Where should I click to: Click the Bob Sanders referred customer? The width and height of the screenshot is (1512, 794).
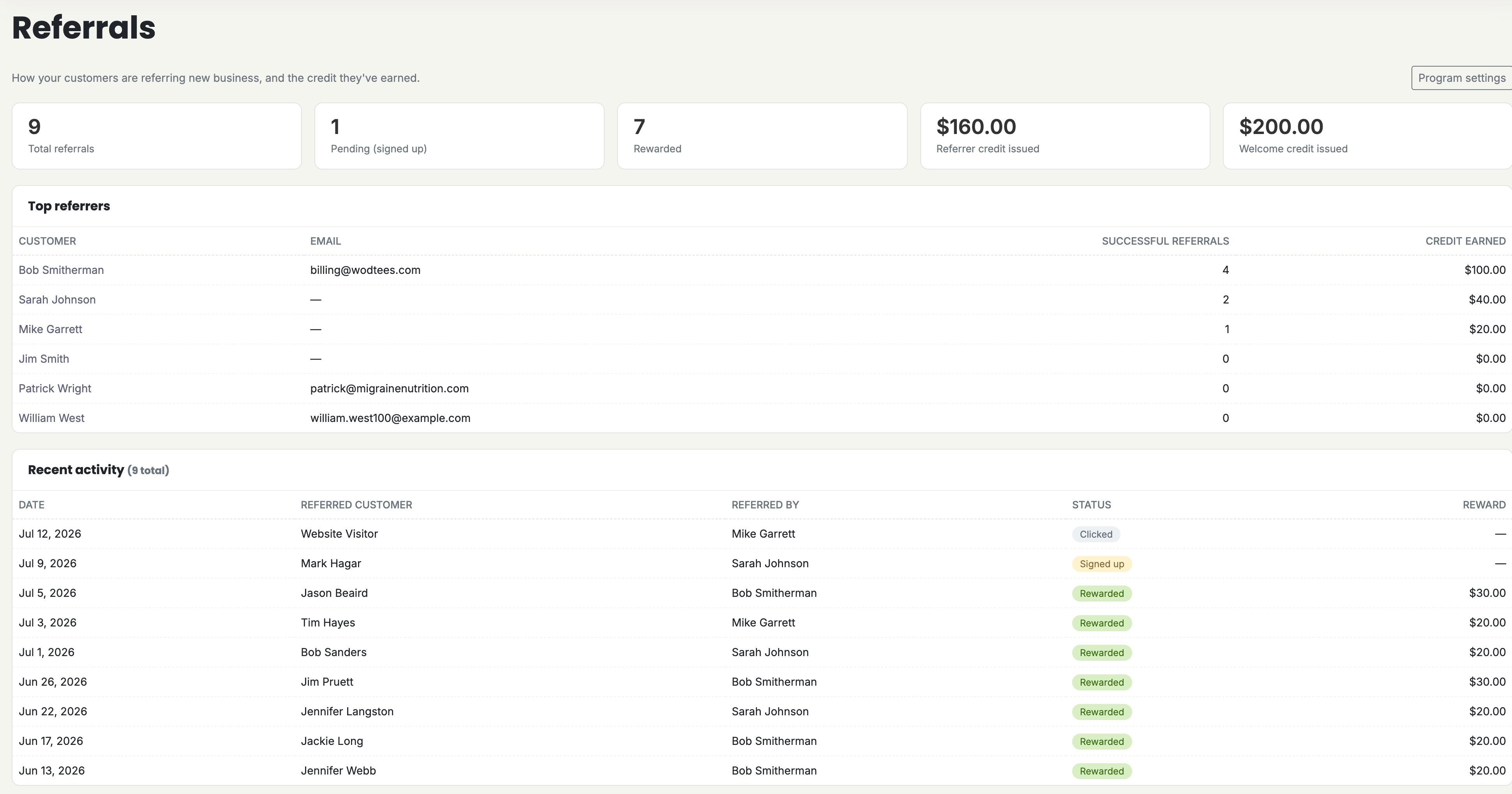point(333,652)
